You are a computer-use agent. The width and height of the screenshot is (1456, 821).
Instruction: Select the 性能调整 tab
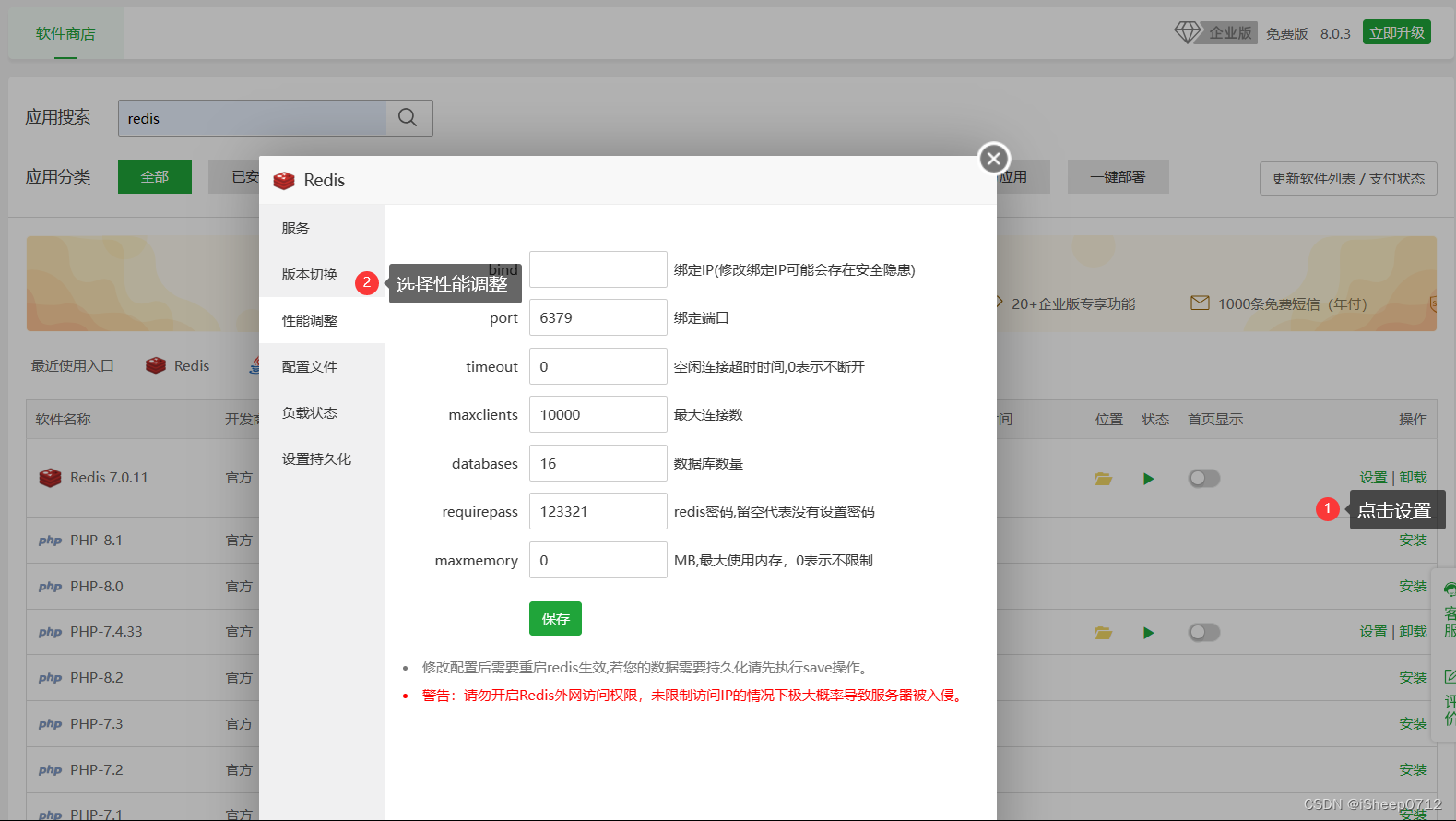pos(322,320)
